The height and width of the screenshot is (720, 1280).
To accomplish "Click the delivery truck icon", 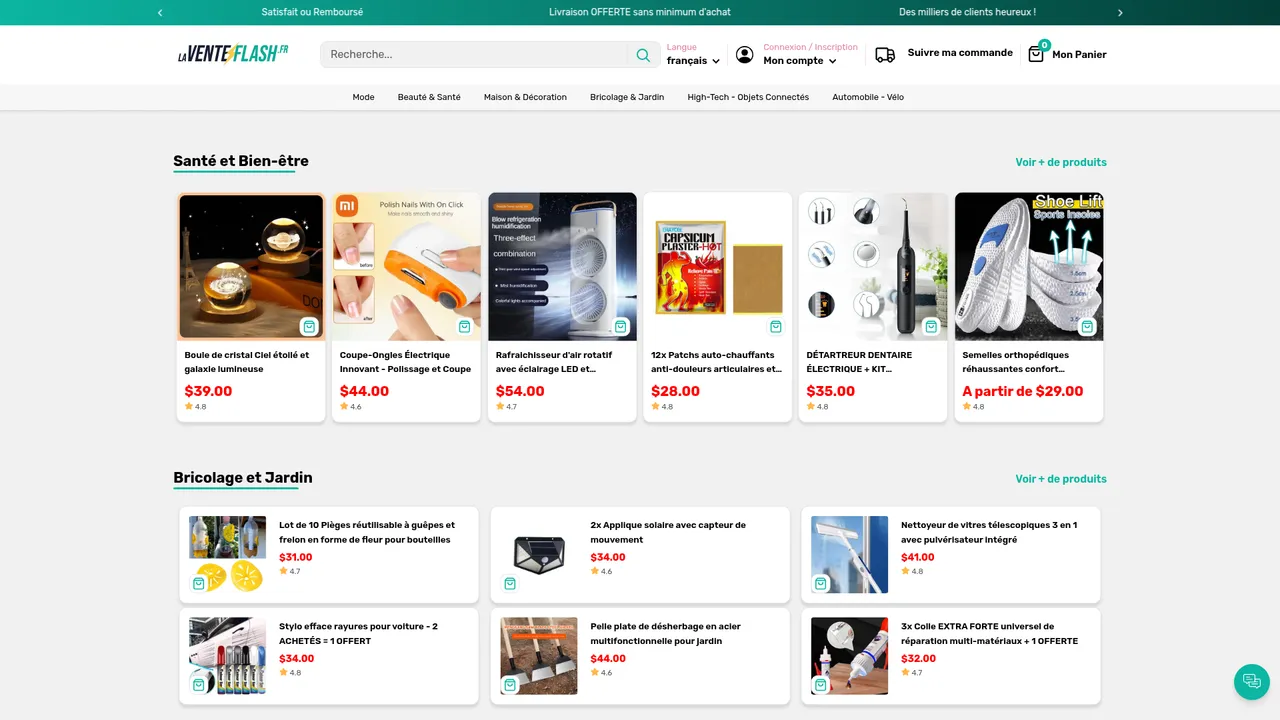I will [885, 55].
